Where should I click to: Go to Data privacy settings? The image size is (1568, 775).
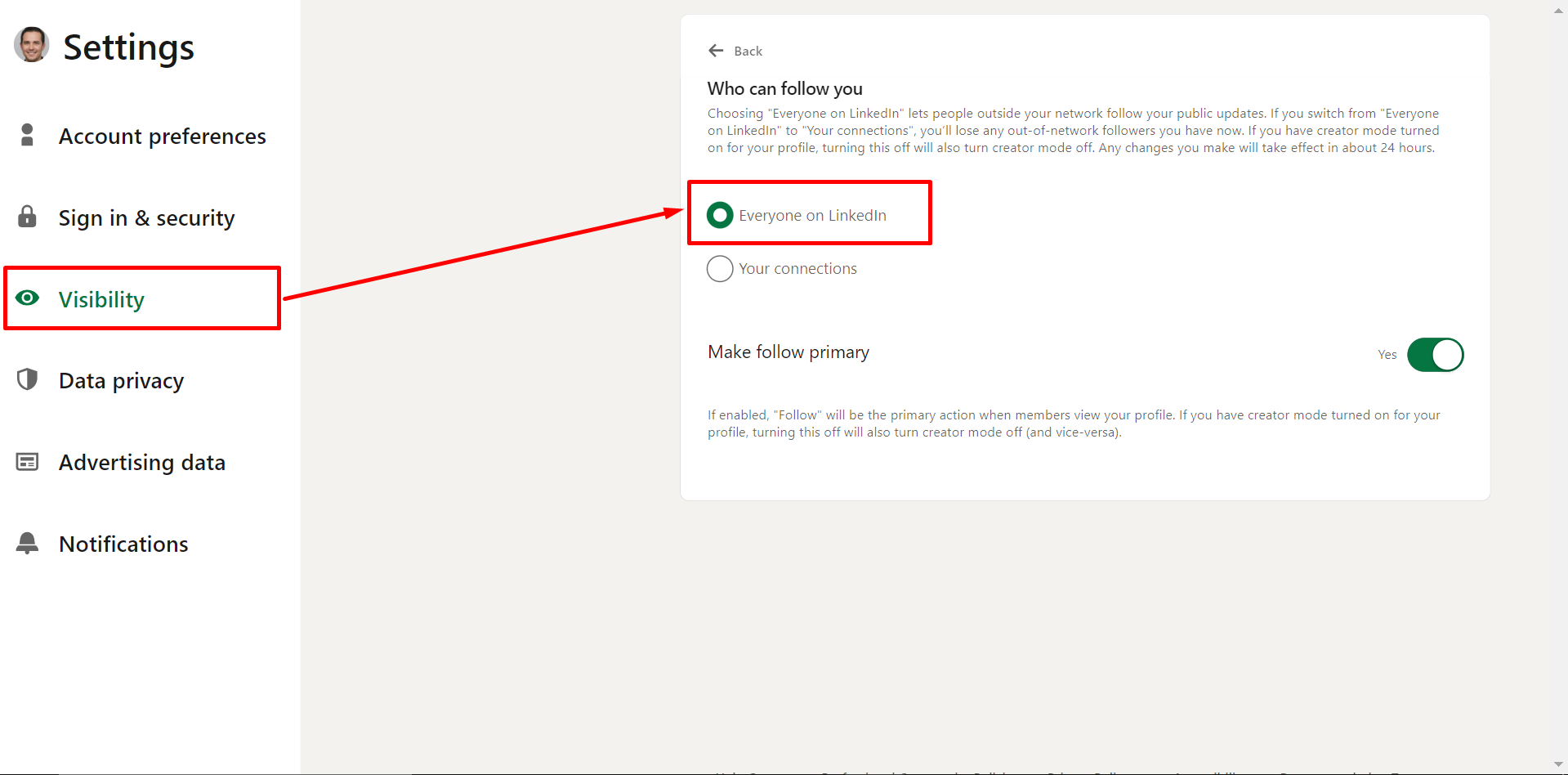click(x=121, y=381)
